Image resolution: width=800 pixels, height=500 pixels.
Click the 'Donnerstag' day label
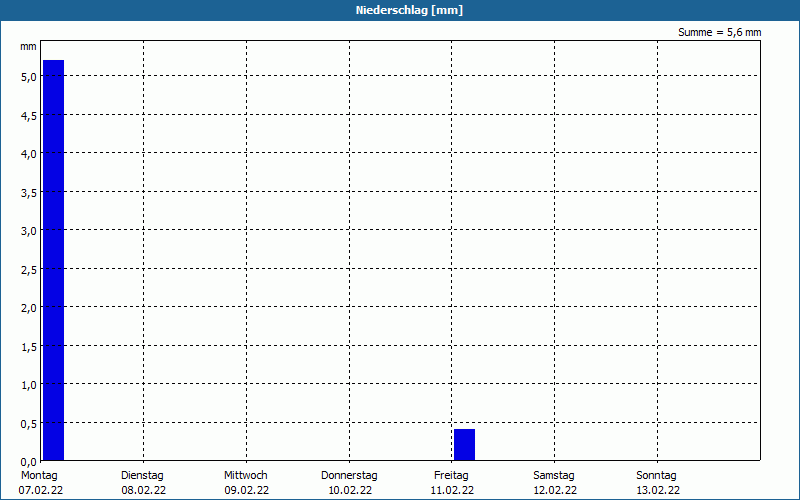[x=349, y=475]
